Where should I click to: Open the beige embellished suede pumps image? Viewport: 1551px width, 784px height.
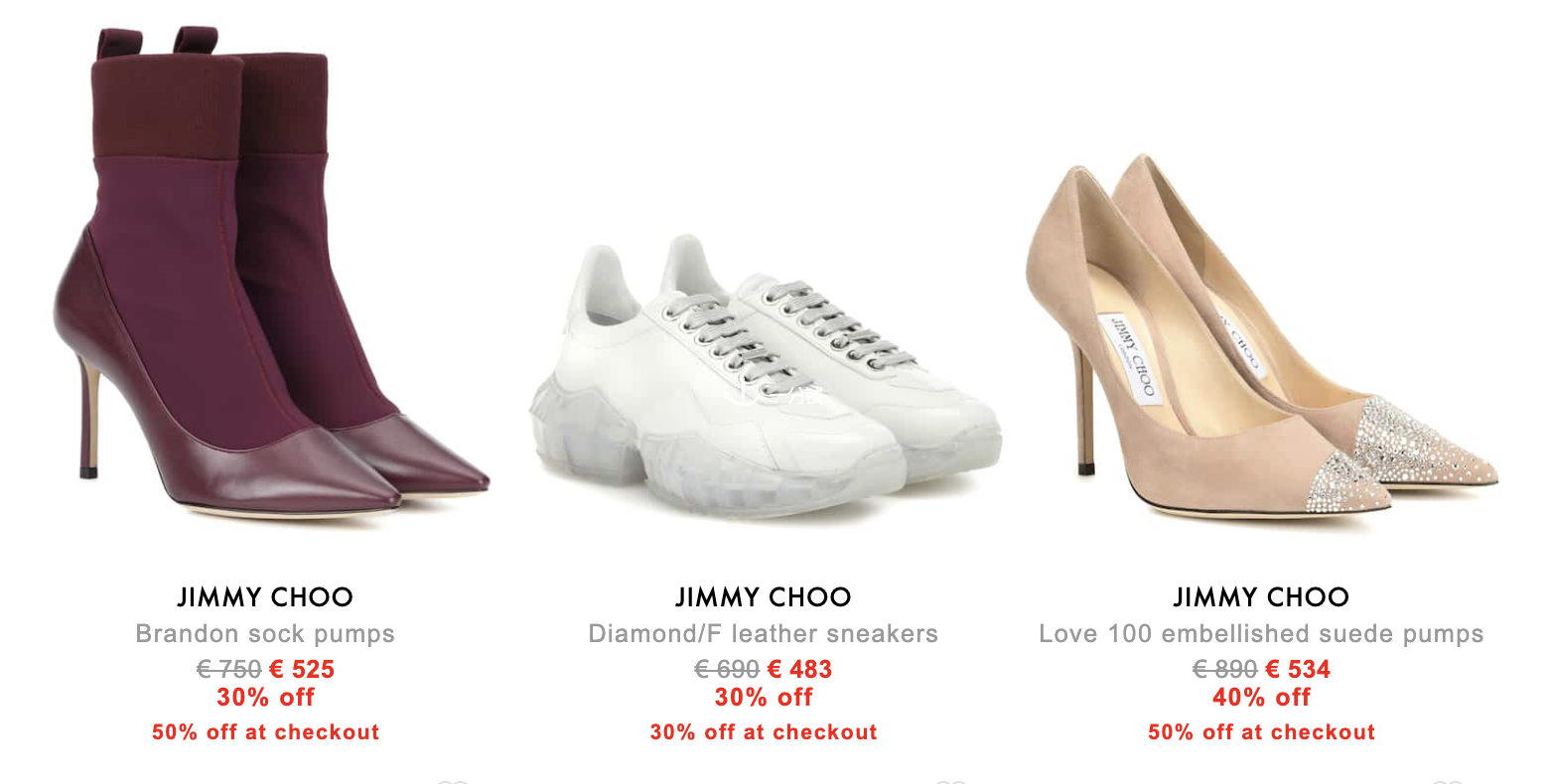(1261, 337)
